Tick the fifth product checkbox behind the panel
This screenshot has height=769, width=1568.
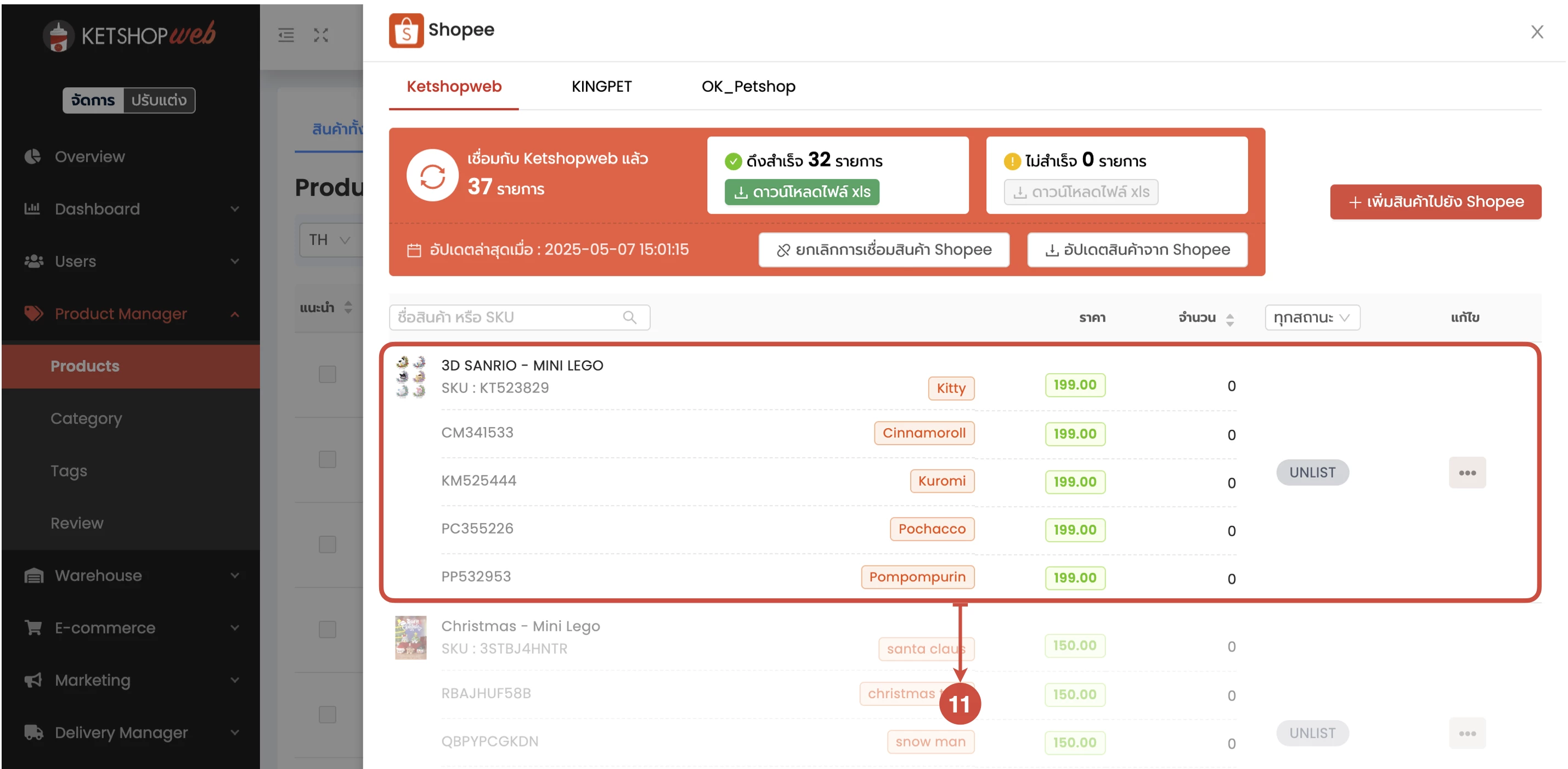328,714
